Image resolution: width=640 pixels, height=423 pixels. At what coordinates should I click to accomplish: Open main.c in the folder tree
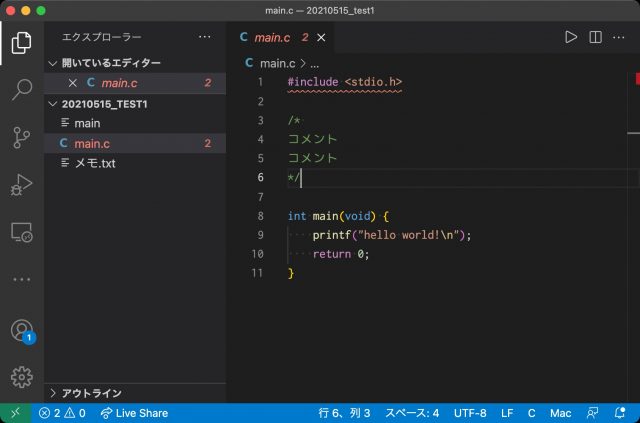[x=135, y=143]
